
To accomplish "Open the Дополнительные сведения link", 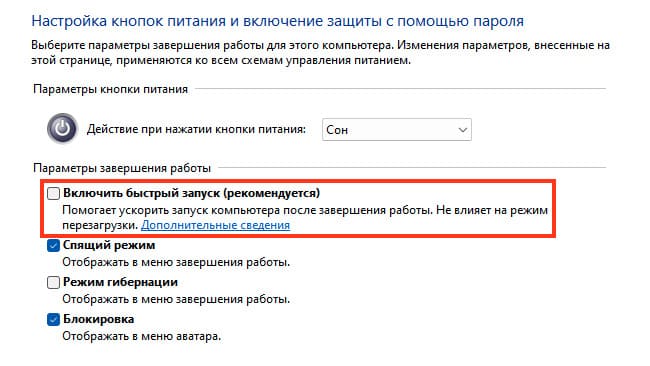I will pos(216,225).
